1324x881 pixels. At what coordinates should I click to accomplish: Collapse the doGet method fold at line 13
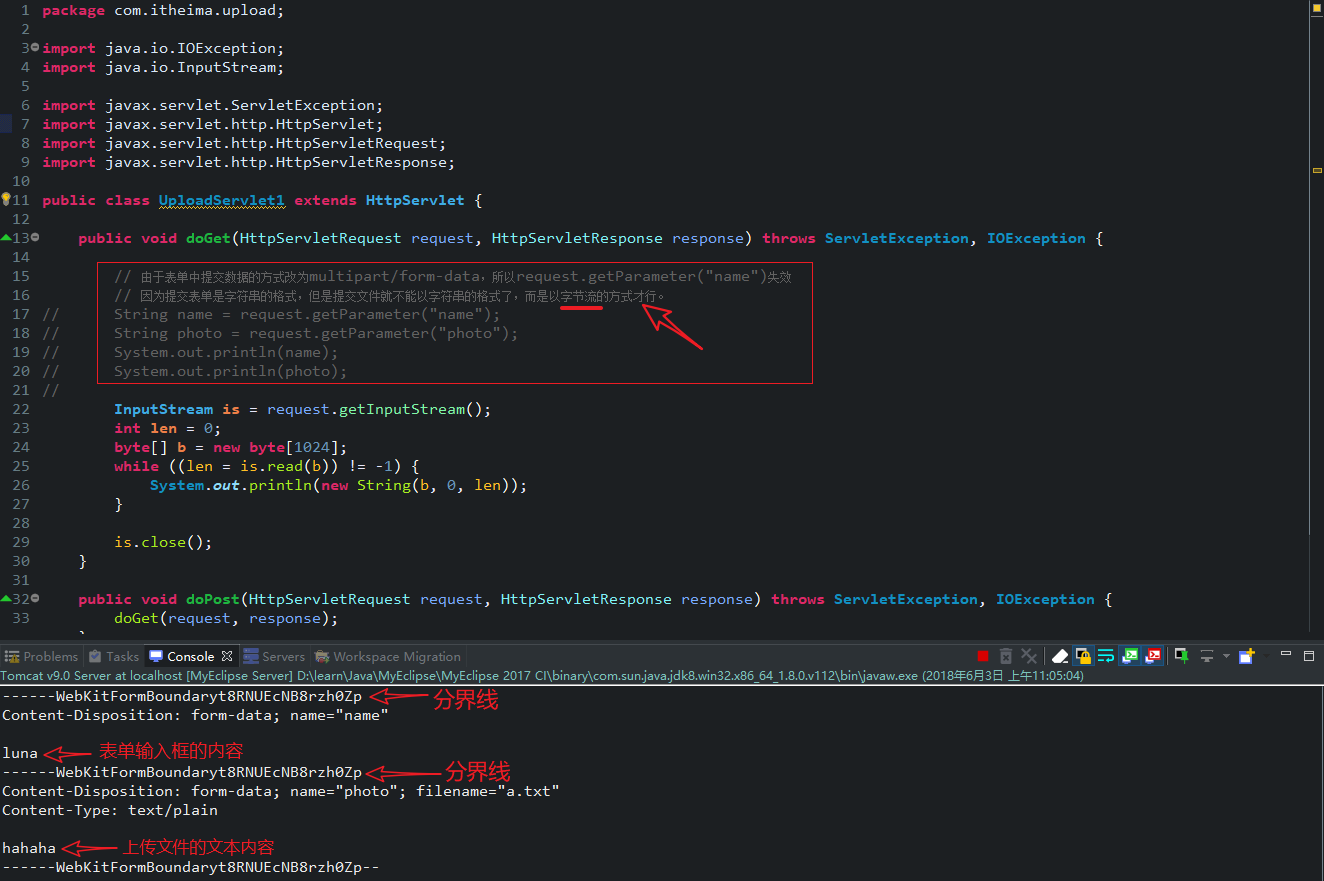35,238
